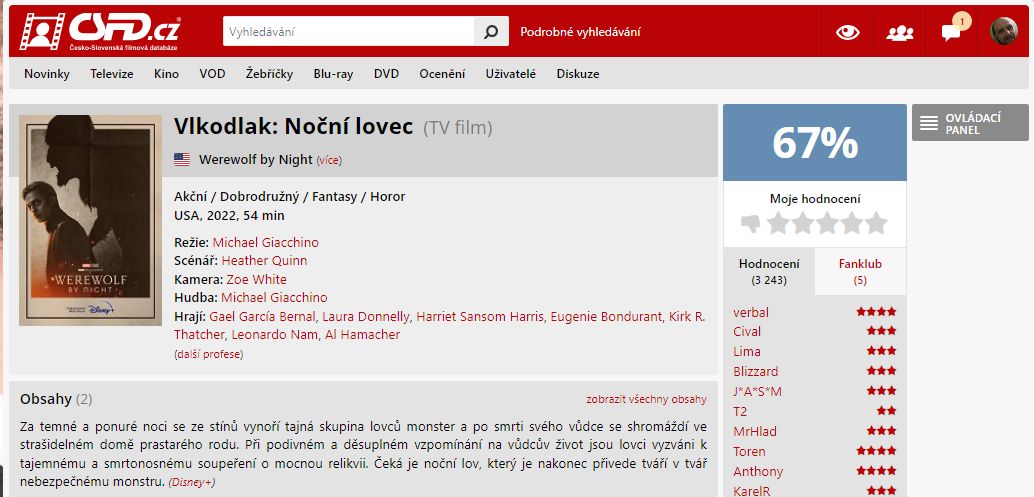This screenshot has width=1034, height=497.
Task: Open the watchlist eye icon
Action: click(847, 32)
